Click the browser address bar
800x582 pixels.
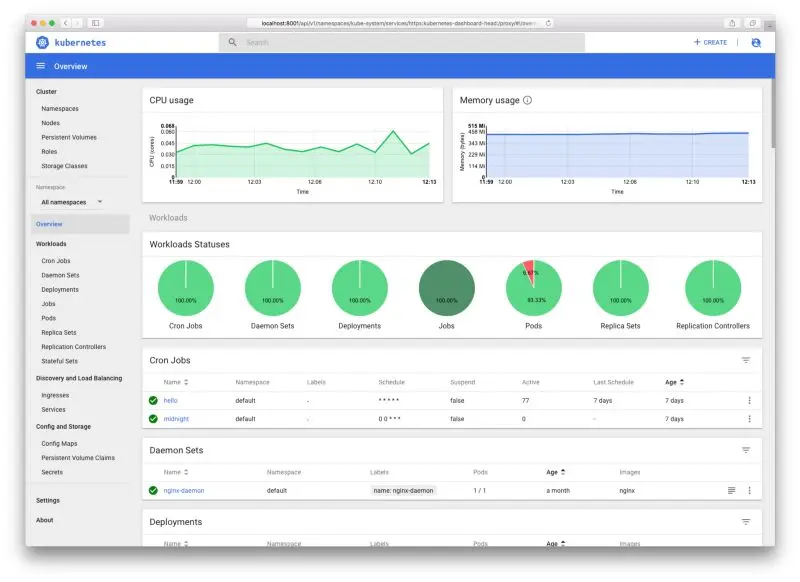pos(400,23)
